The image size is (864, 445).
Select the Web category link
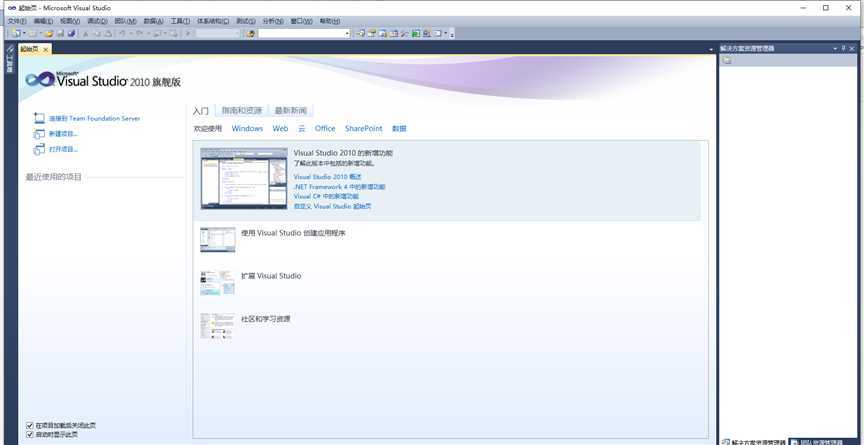point(280,128)
